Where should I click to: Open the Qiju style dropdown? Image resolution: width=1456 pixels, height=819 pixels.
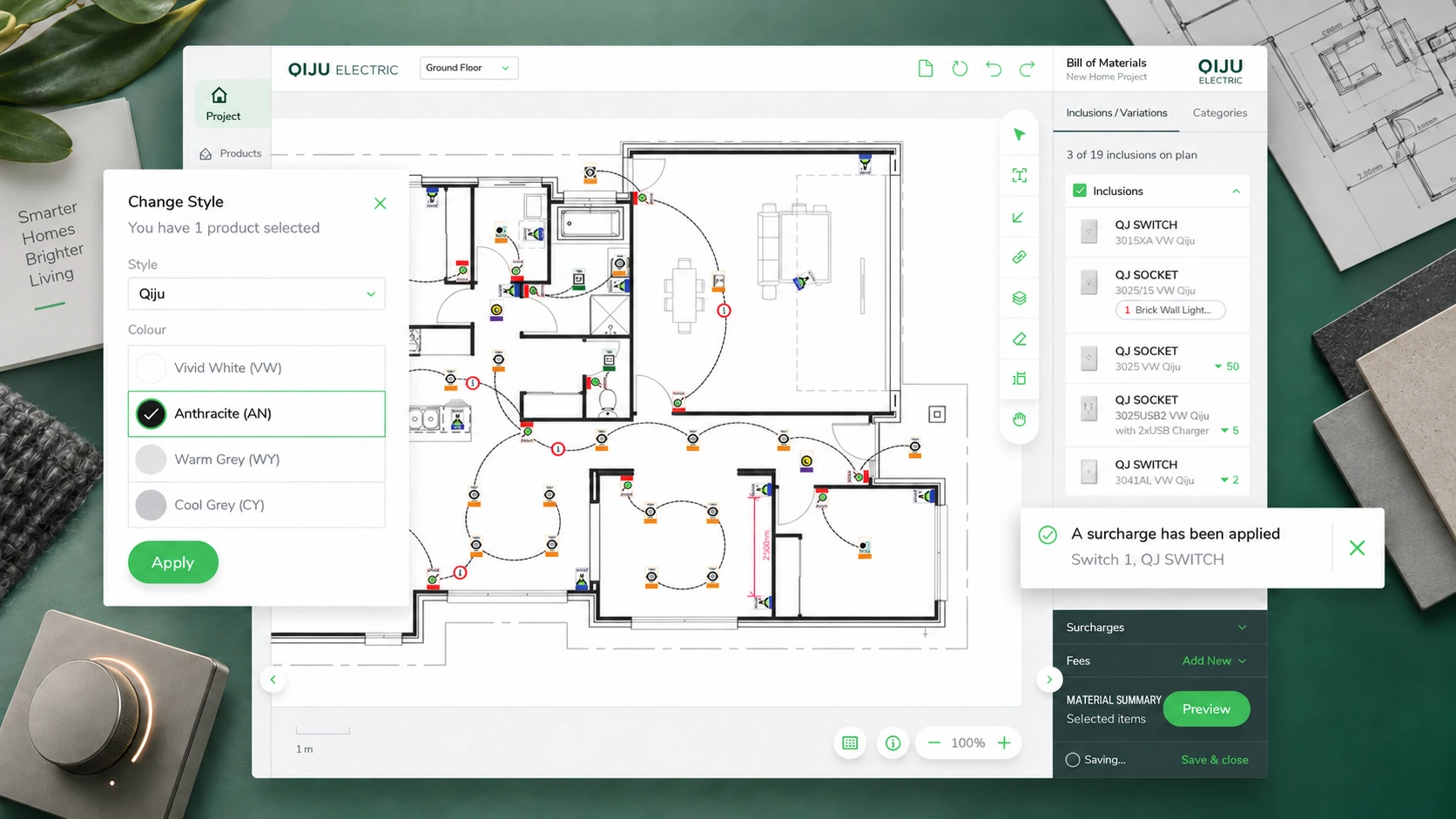(x=256, y=294)
